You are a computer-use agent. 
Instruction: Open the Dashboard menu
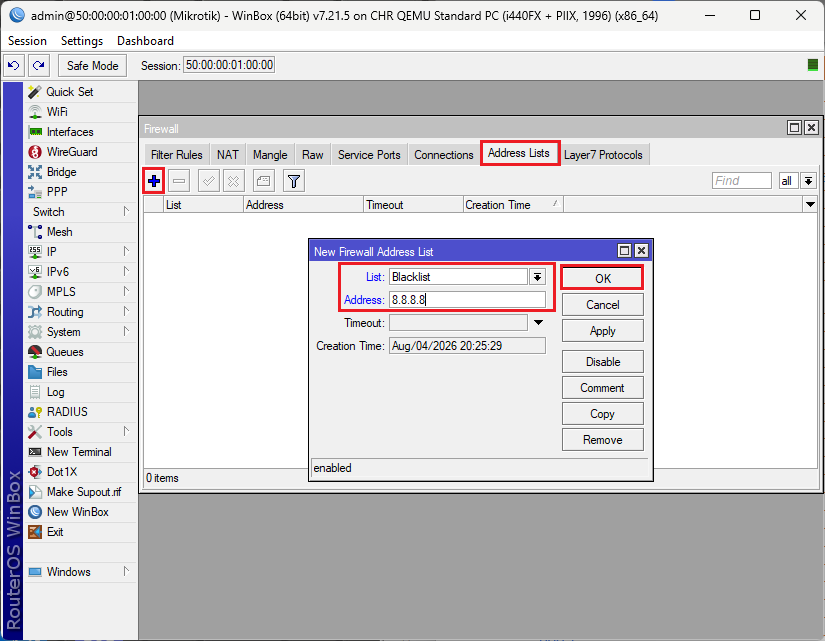[x=145, y=41]
